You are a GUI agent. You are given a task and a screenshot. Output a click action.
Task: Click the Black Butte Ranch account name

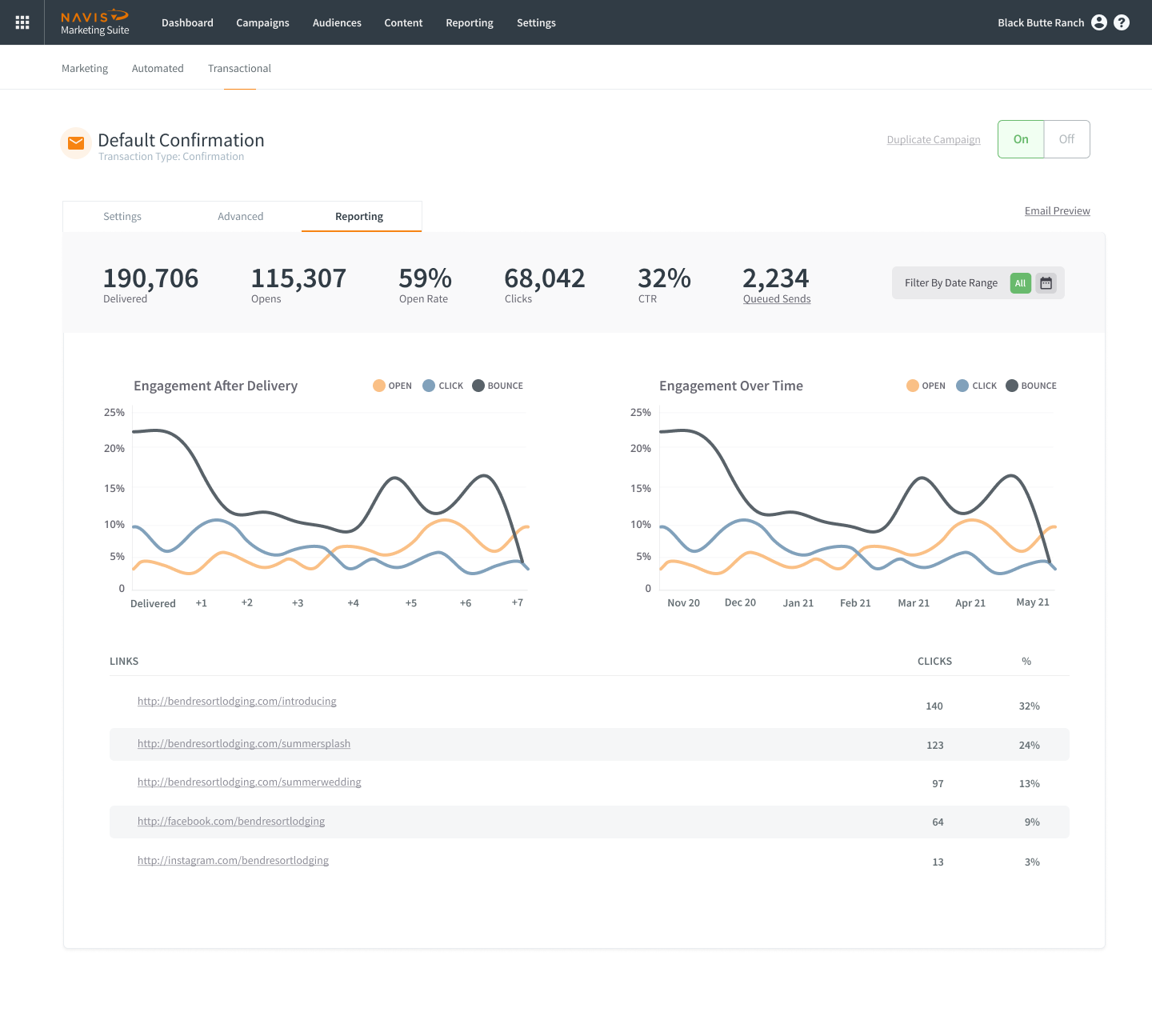point(1040,23)
